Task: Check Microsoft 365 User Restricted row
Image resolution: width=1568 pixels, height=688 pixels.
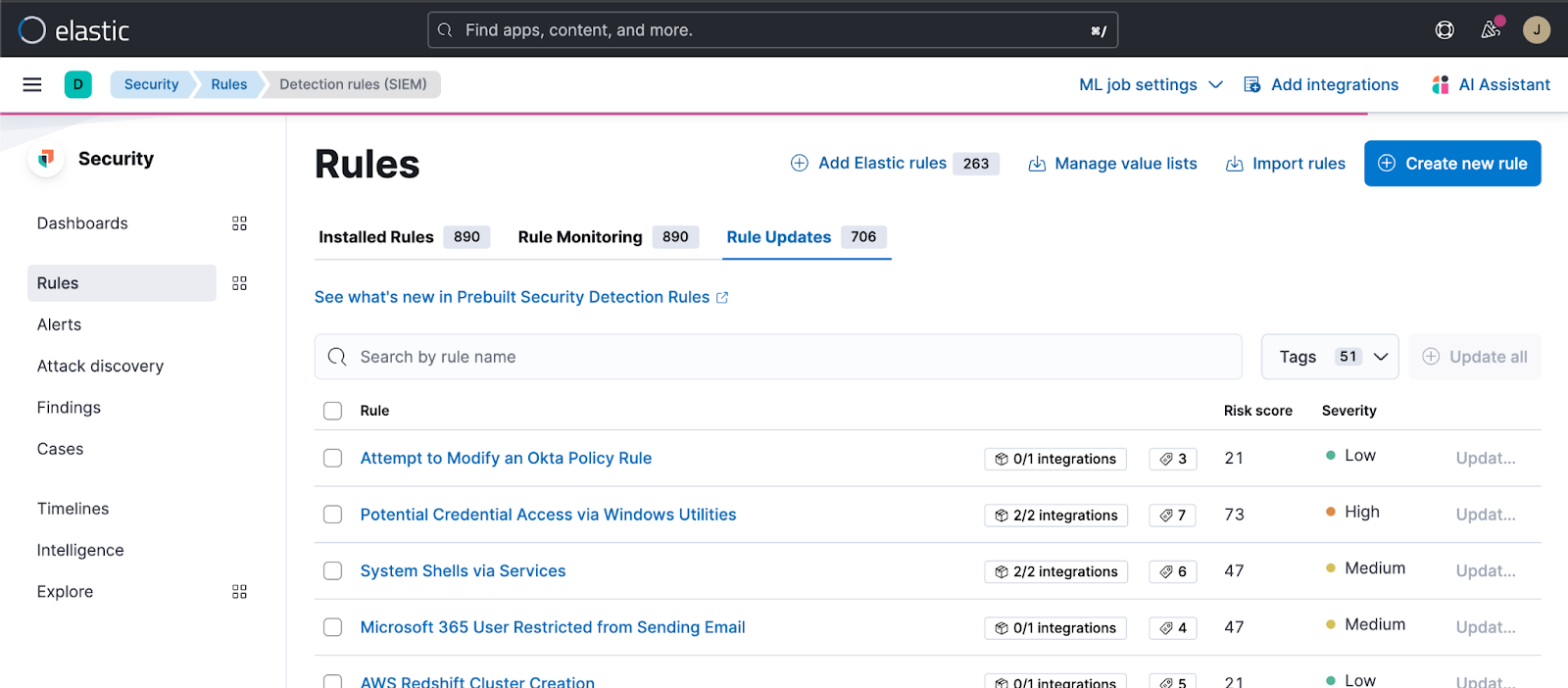Action: point(333,627)
